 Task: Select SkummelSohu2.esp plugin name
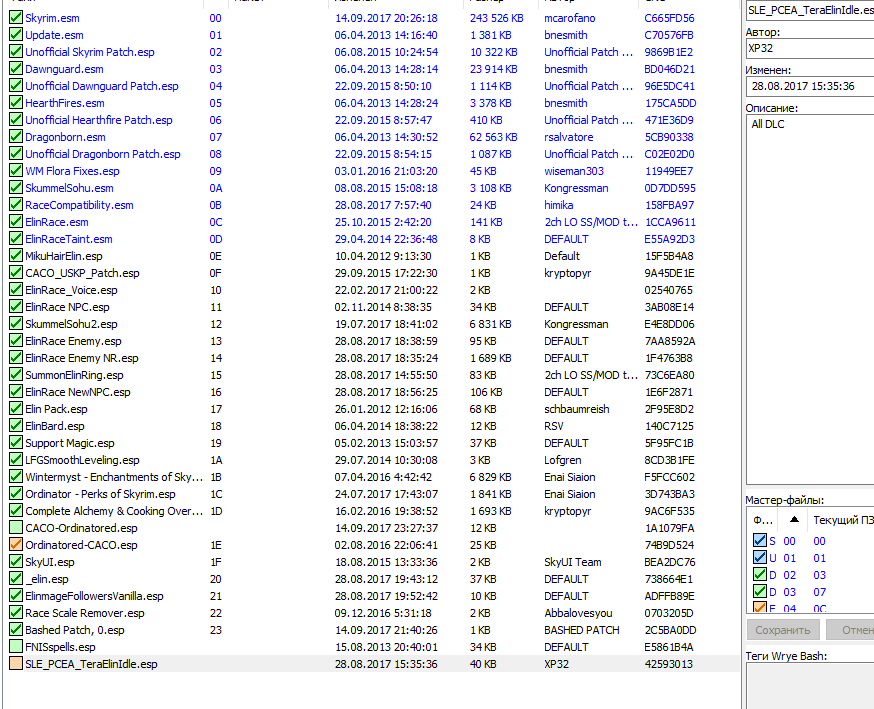pyautogui.click(x=71, y=324)
